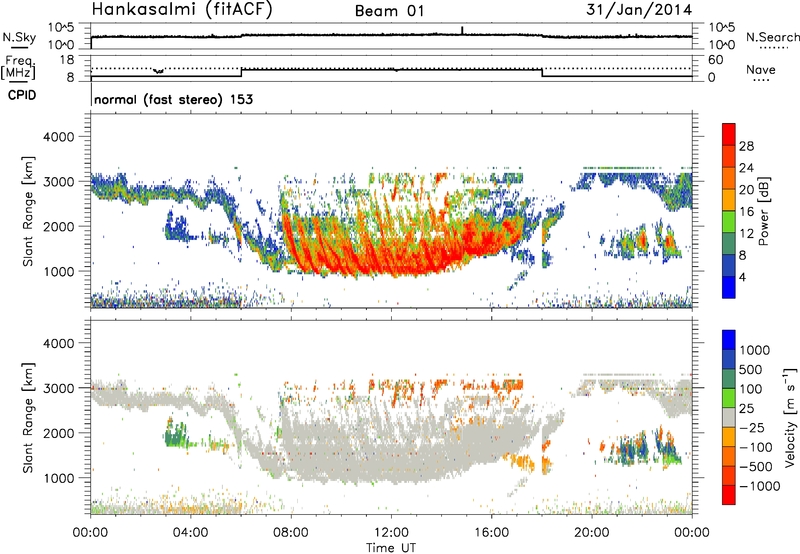
Task: Click the N.Sky axis label
Action: [x=19, y=37]
